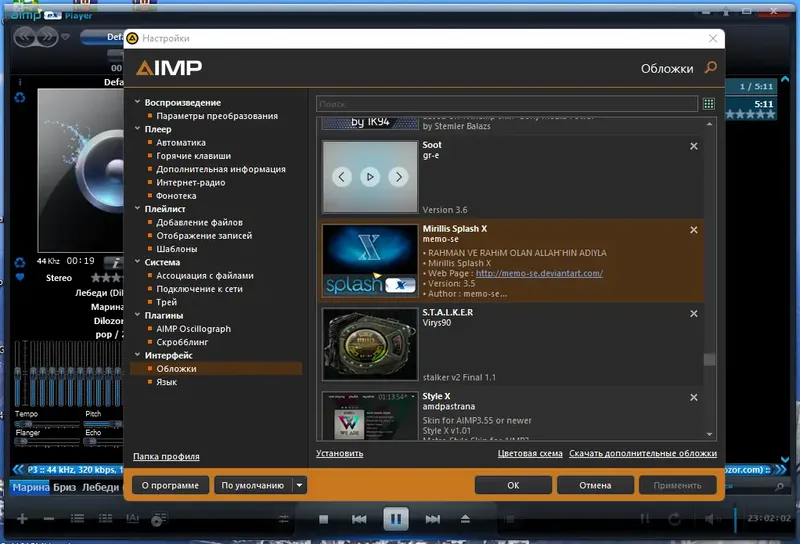Click the Echo slider in player

point(104,442)
